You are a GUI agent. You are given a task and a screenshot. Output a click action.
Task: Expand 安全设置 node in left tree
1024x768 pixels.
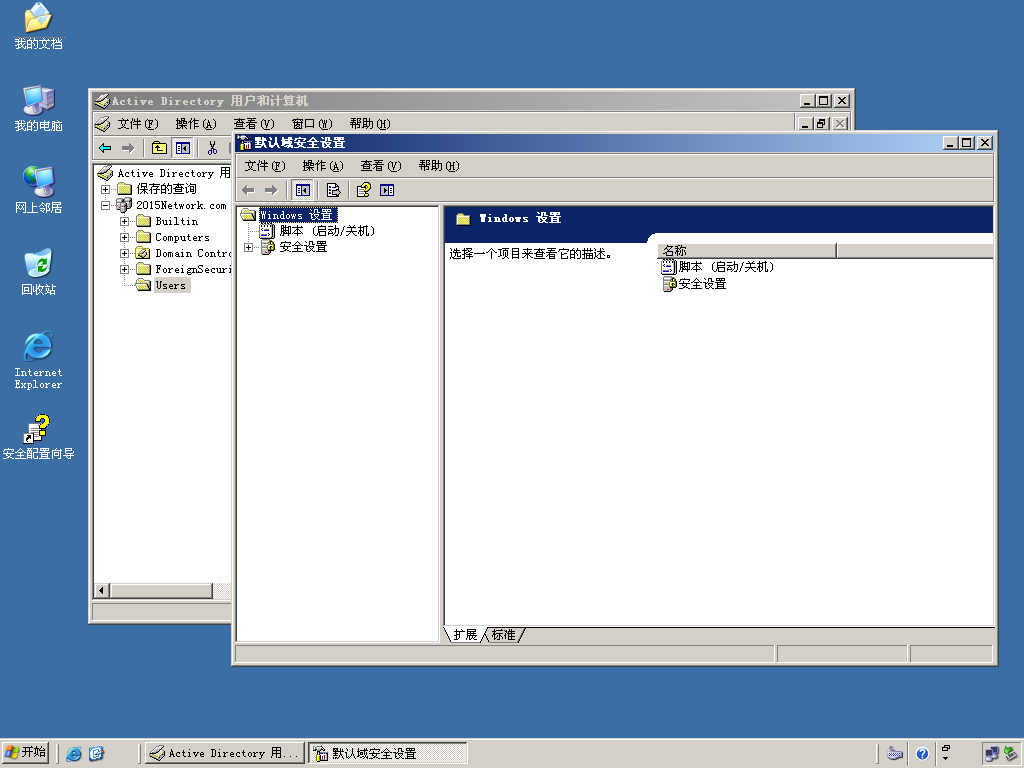[x=248, y=247]
